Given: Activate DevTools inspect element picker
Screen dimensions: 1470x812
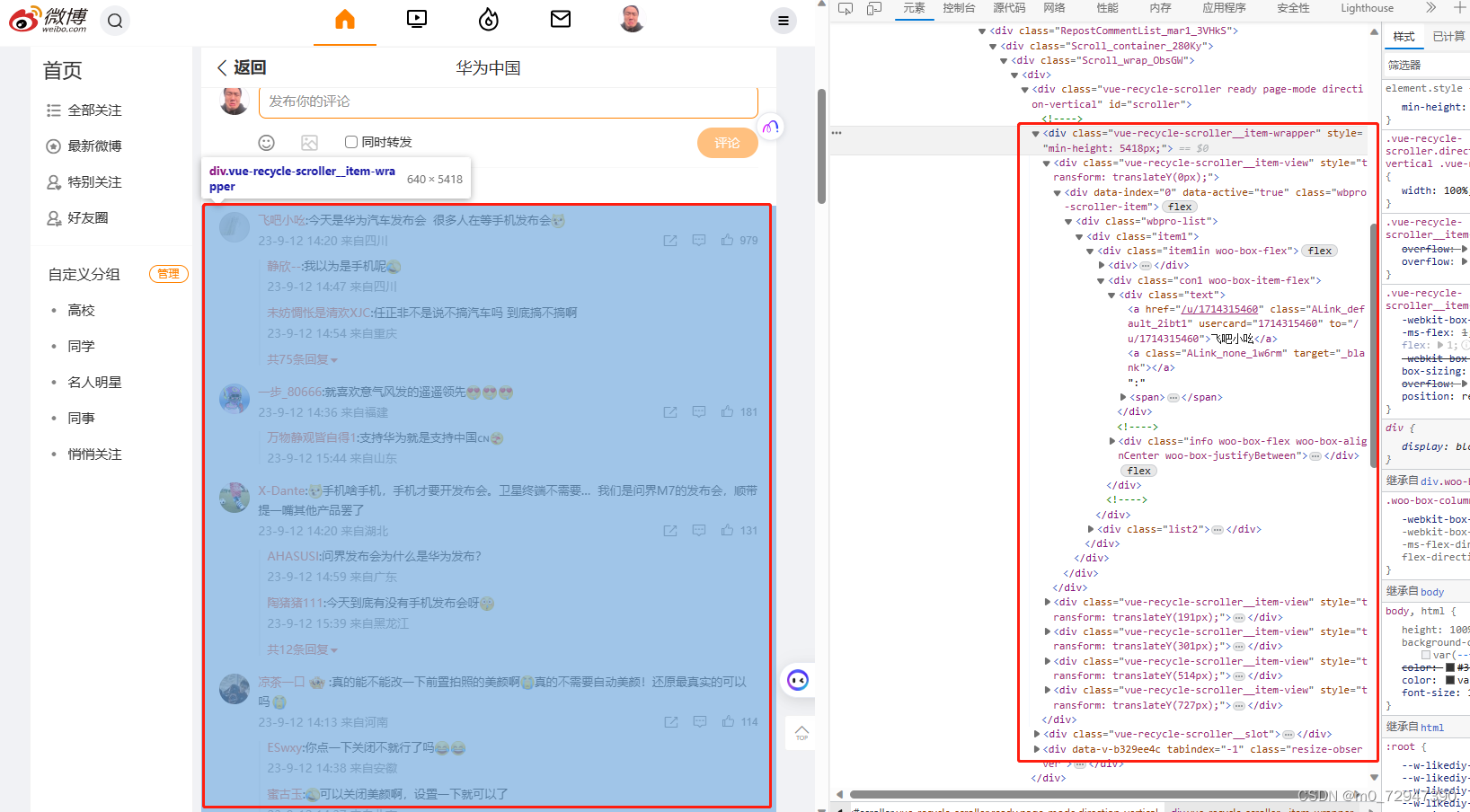Looking at the screenshot, I should [x=846, y=8].
